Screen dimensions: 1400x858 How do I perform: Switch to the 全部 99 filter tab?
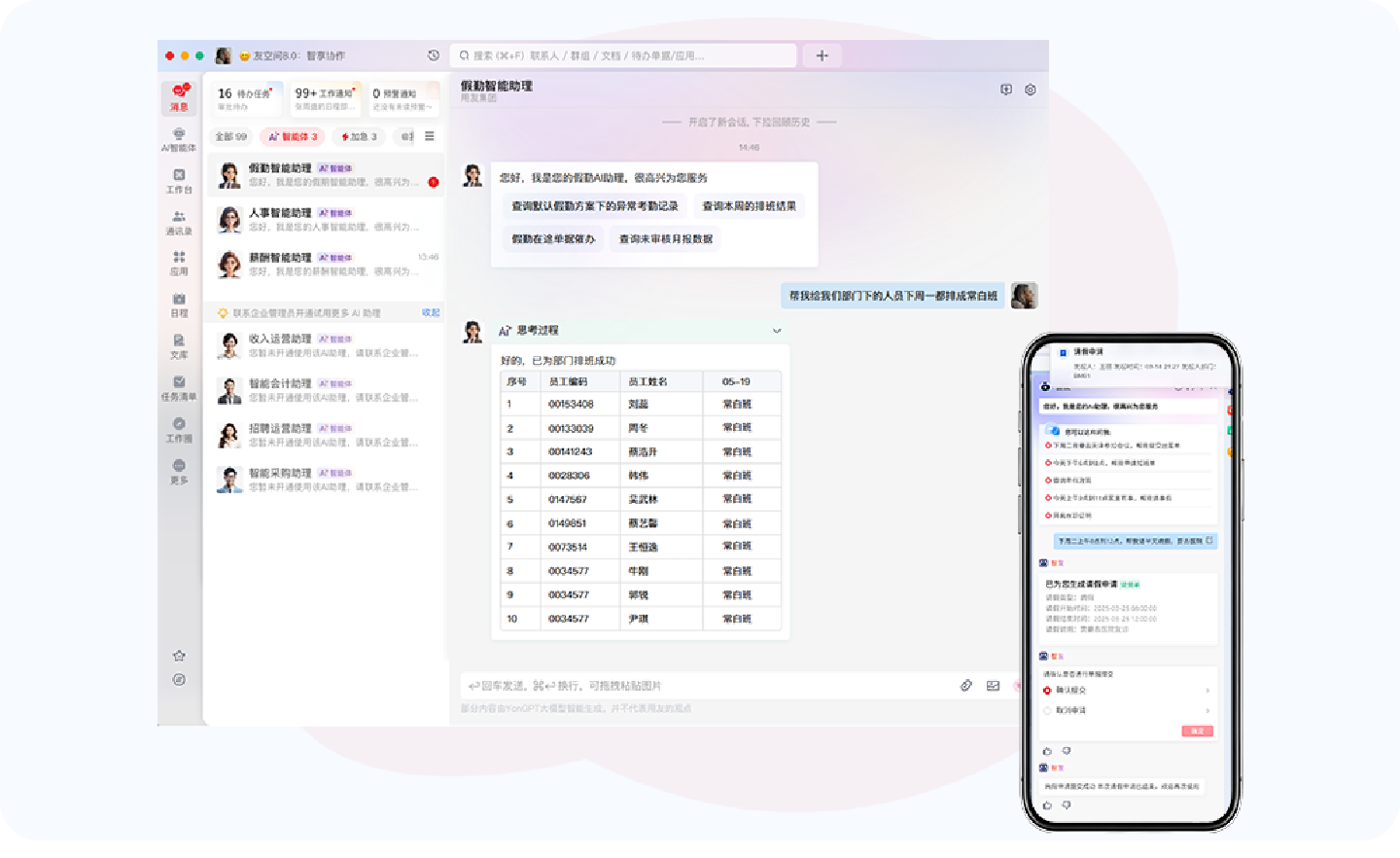231,137
